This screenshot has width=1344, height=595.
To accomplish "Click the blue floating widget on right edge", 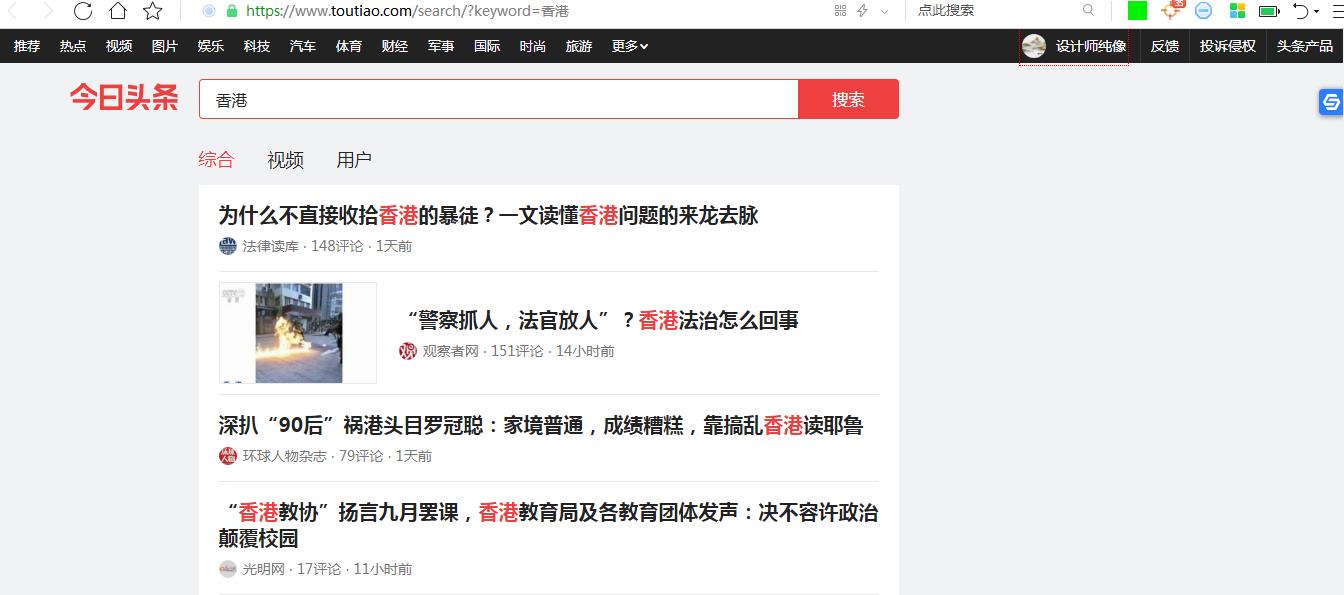I will pyautogui.click(x=1331, y=101).
